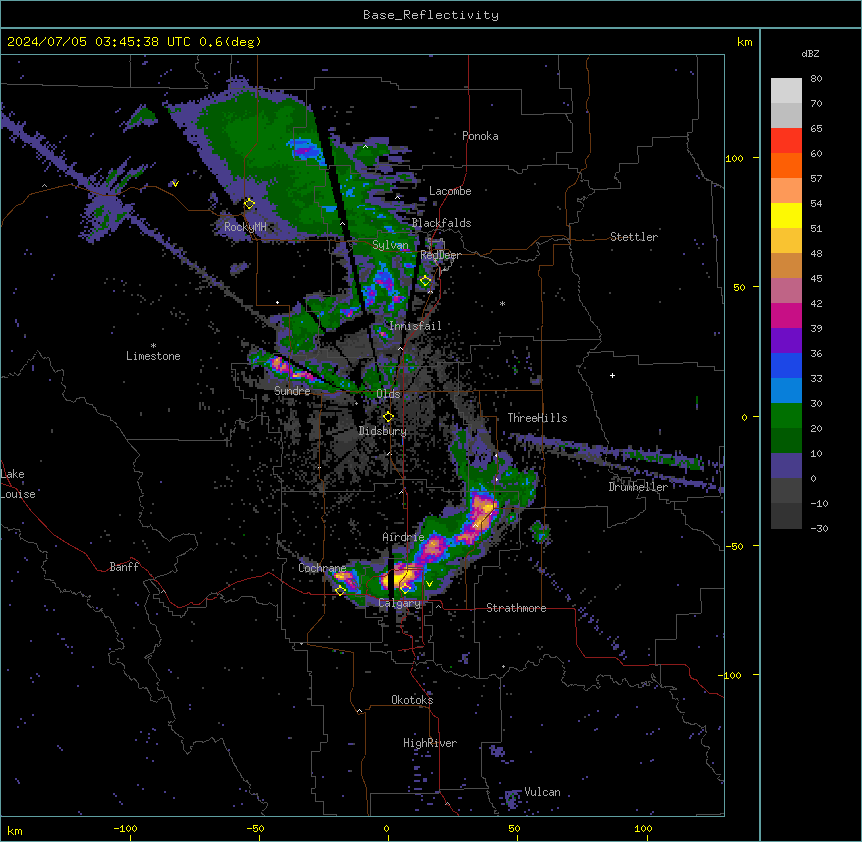Click the yellow V marker west of RockyMH

point(175,184)
